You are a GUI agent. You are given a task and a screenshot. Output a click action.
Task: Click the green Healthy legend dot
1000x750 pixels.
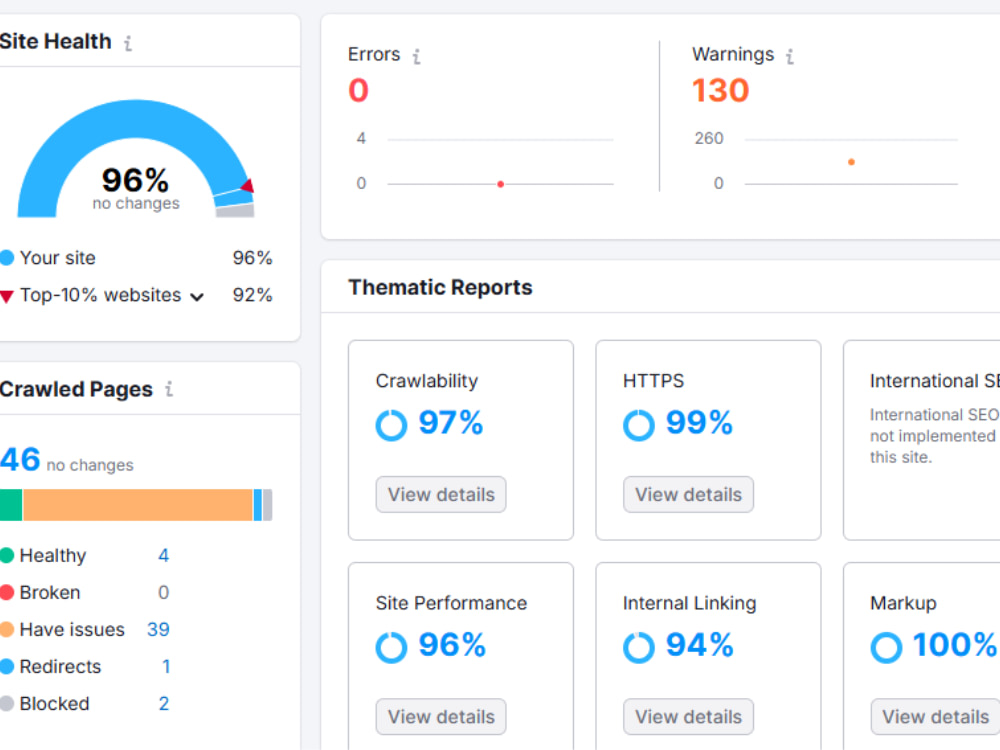7,555
